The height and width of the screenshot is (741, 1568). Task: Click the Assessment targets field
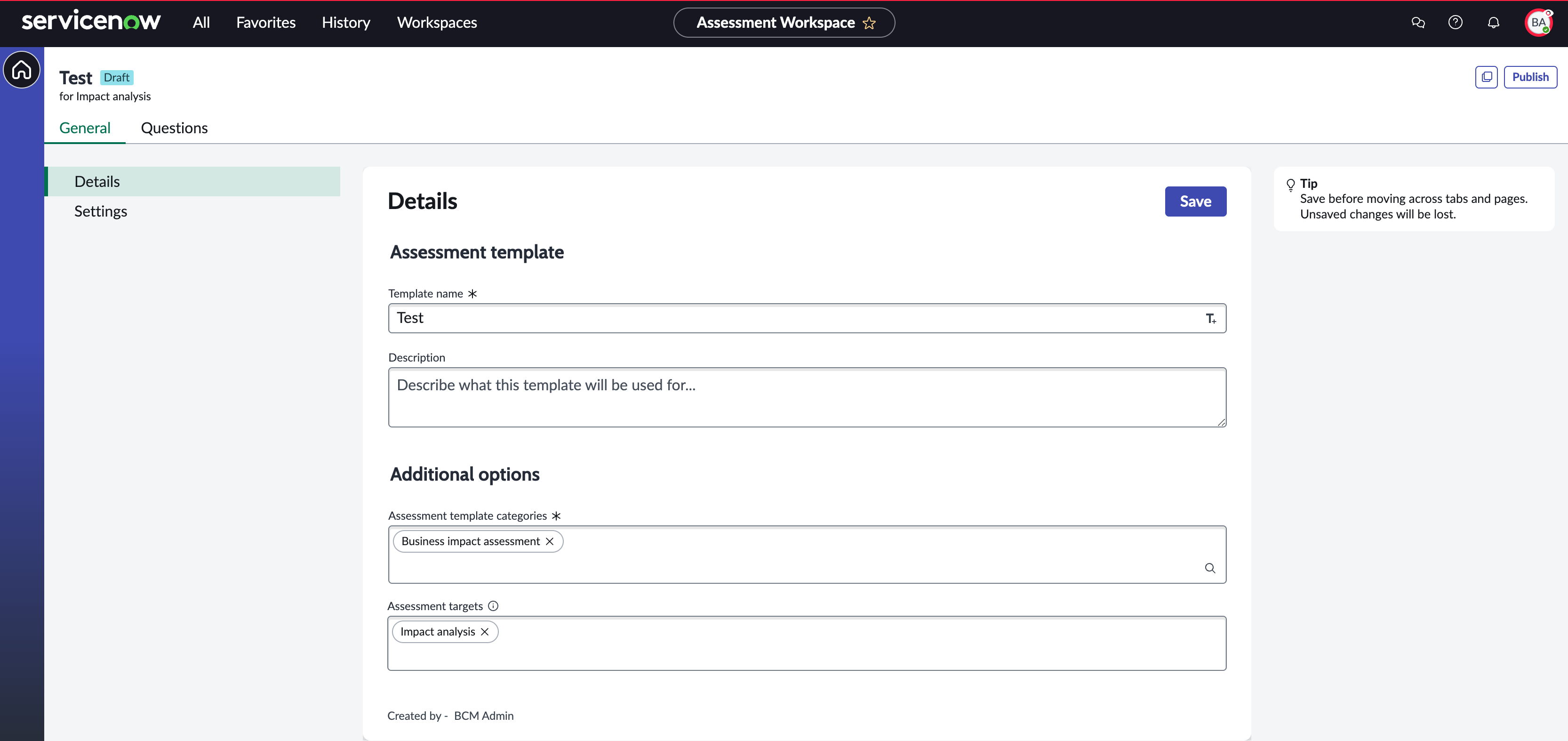pos(807,643)
